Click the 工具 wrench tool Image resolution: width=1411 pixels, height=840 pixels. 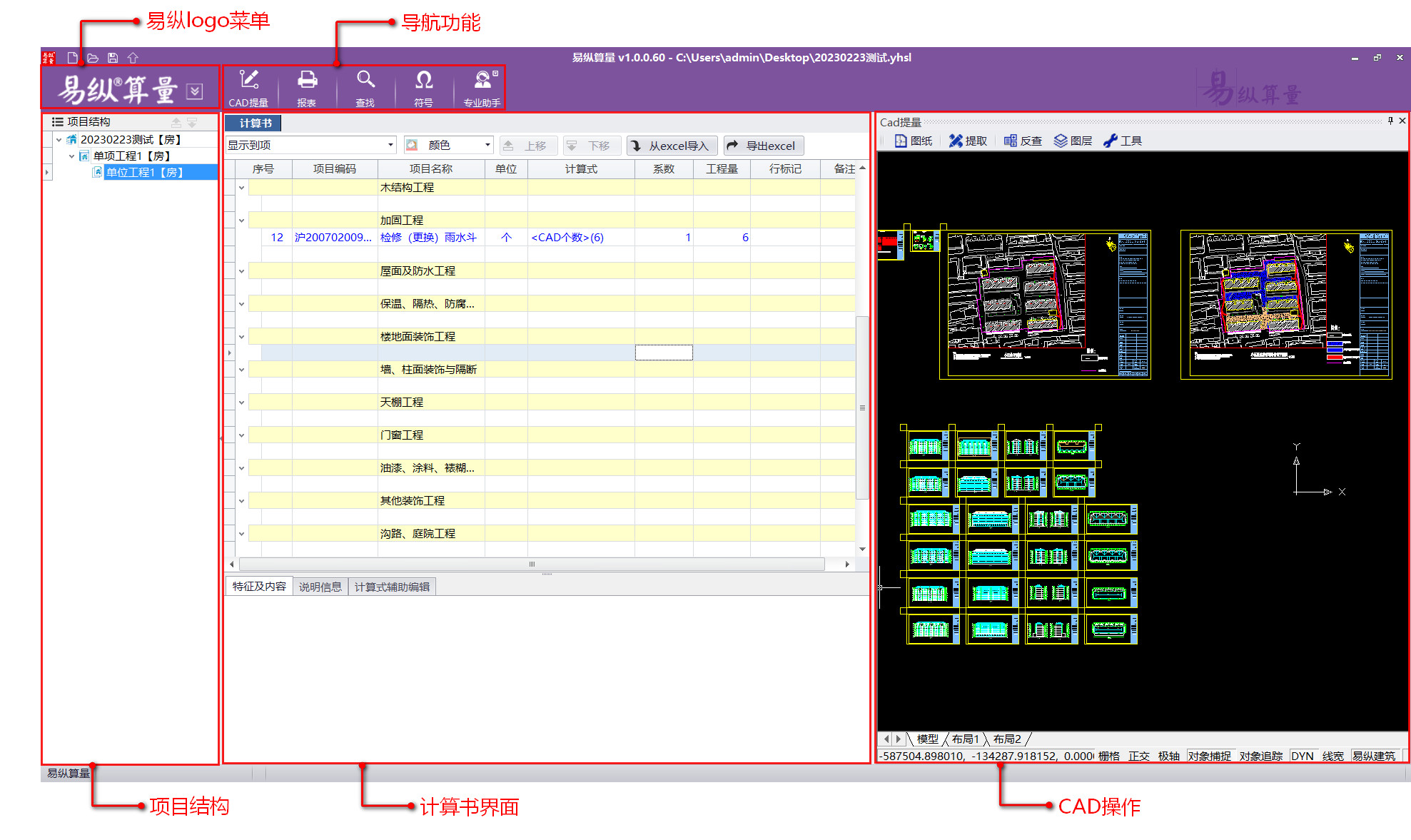1123,141
